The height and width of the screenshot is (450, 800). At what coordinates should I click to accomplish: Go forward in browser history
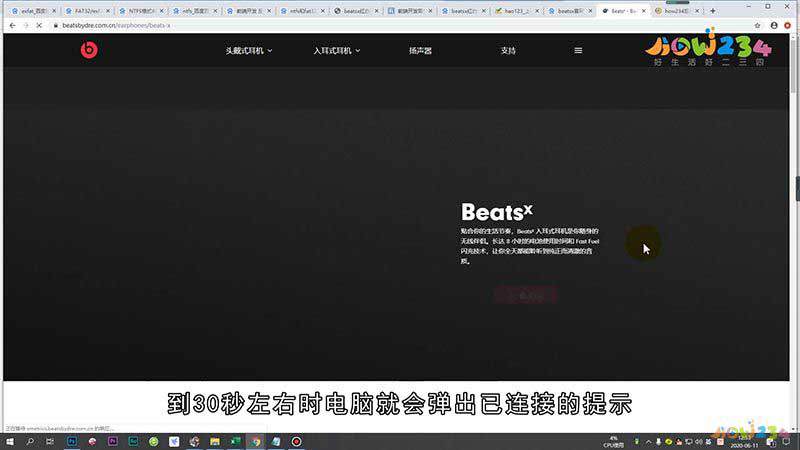point(26,25)
